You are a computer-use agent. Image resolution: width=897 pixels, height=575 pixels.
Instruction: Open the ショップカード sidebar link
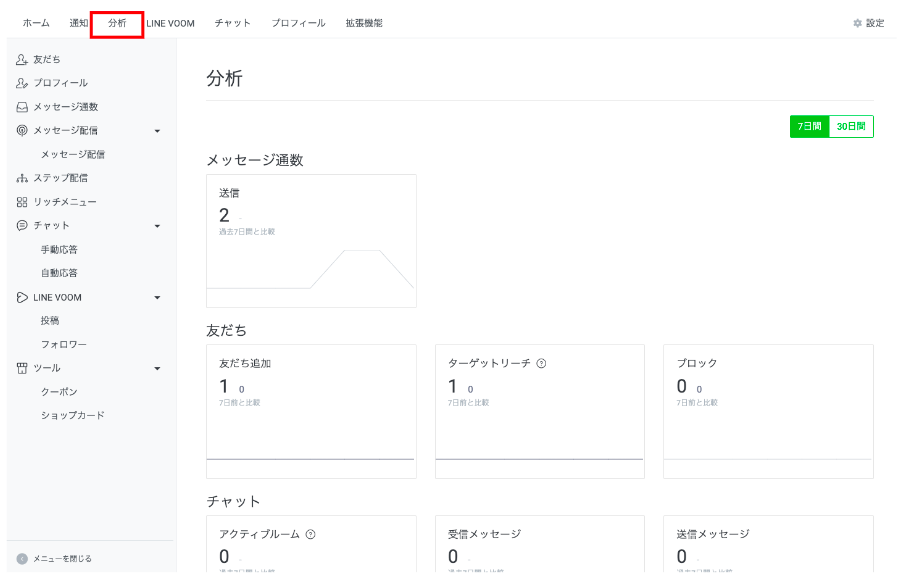click(x=72, y=415)
